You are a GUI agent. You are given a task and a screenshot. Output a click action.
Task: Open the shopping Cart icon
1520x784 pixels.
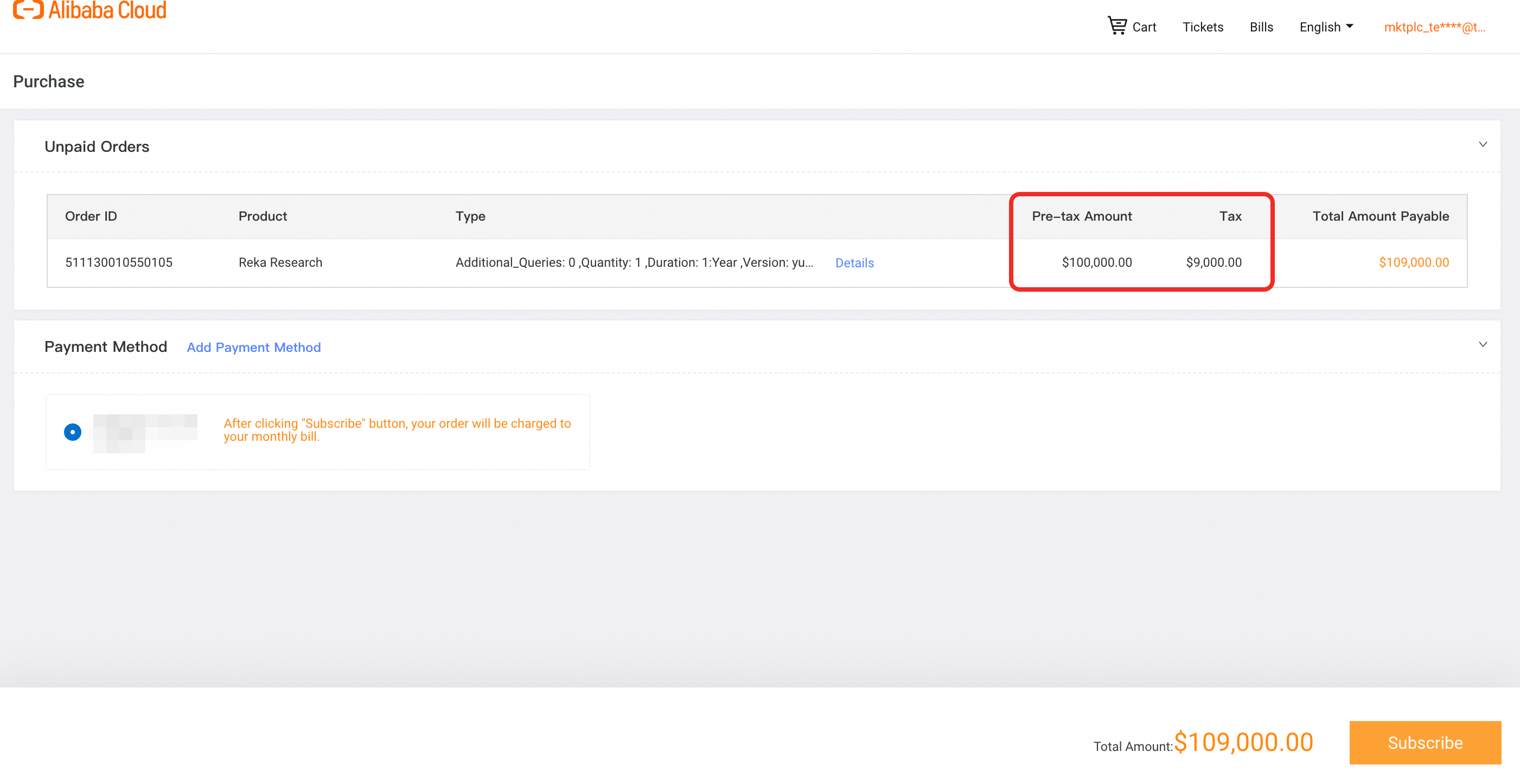point(1116,26)
